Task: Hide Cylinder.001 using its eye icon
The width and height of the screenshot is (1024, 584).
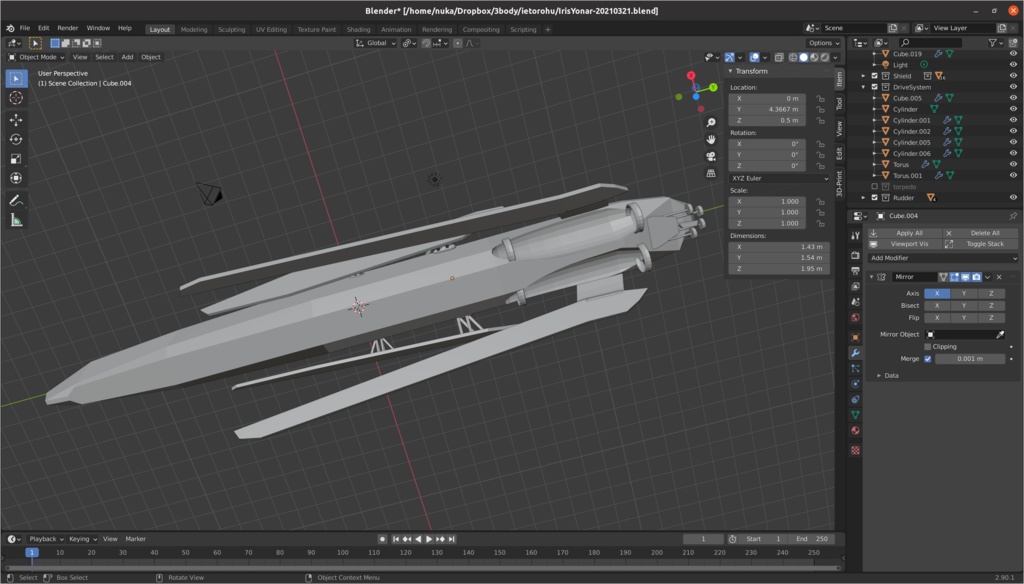Action: tap(1013, 120)
